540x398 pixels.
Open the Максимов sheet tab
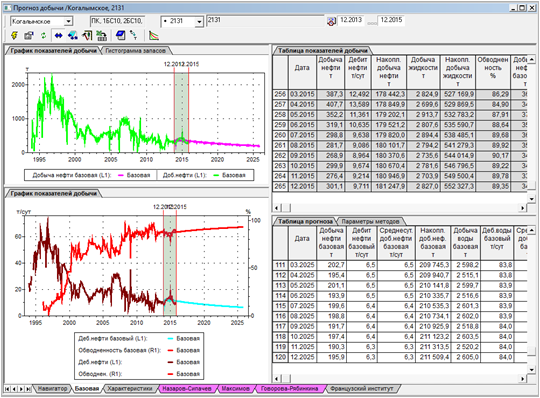[x=236, y=388]
